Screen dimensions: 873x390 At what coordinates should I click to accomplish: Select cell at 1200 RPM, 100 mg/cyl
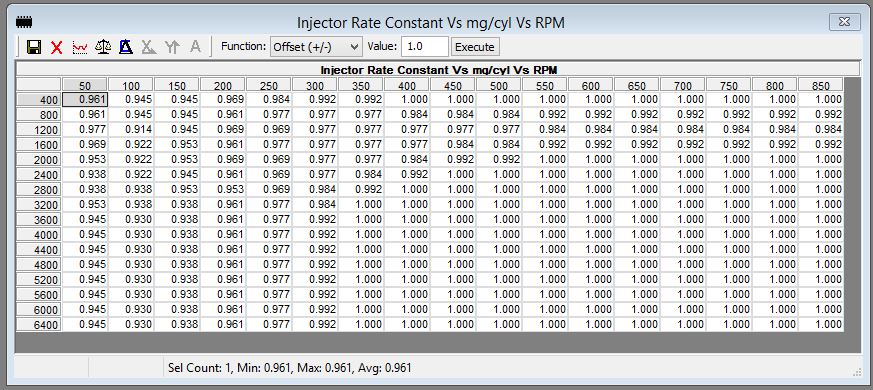[131, 130]
